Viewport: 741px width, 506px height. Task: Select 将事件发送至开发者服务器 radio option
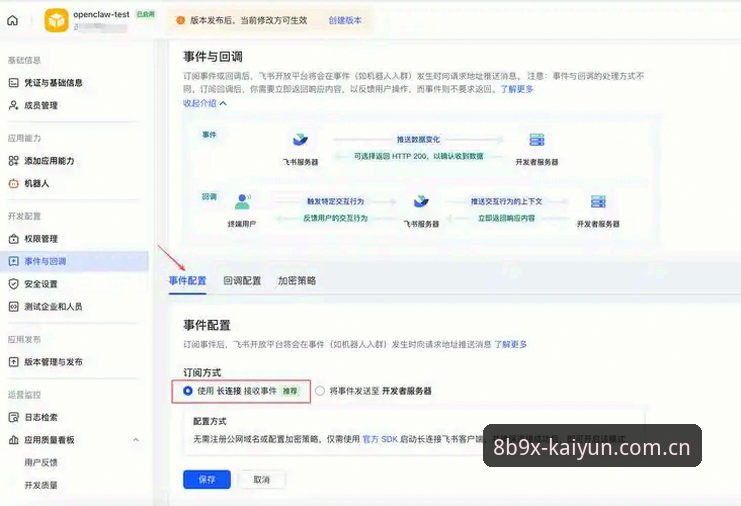click(x=320, y=391)
